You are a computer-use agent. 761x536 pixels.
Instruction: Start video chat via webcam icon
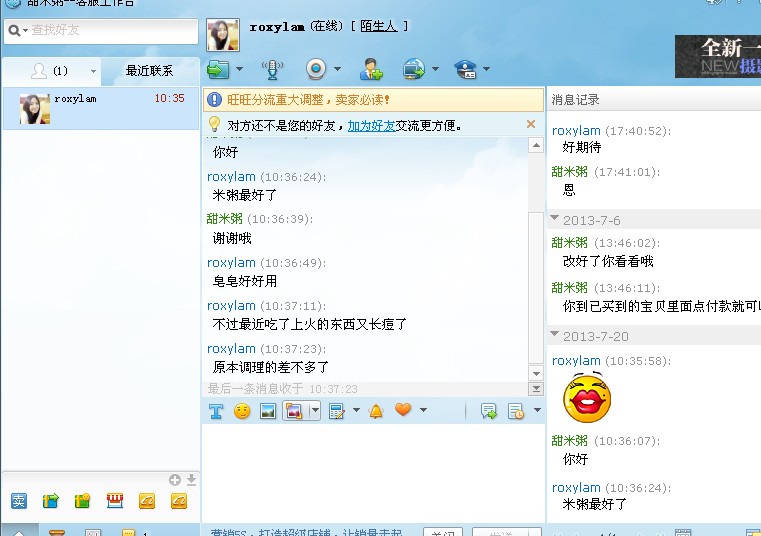click(316, 69)
